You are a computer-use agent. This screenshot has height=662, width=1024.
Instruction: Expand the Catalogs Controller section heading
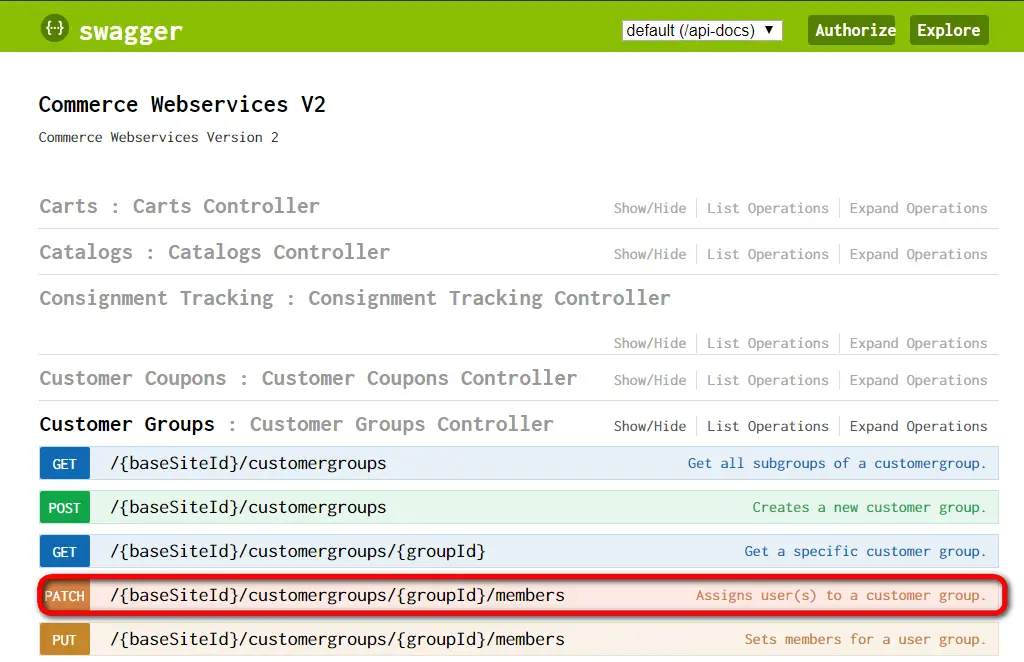click(x=214, y=252)
